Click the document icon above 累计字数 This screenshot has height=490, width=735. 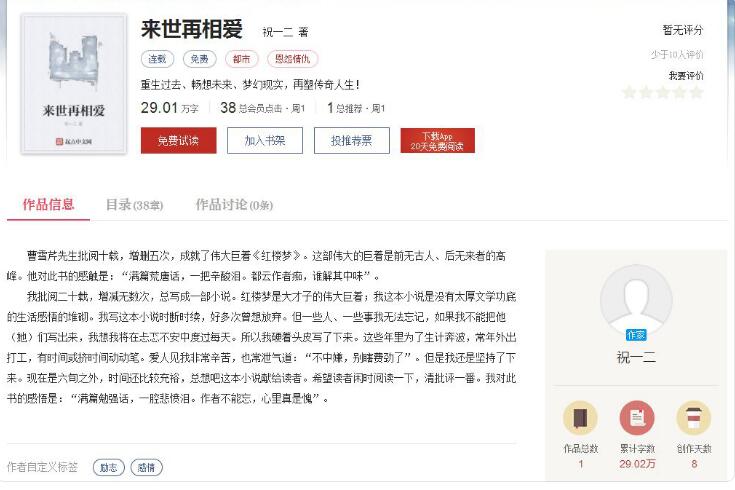tap(637, 417)
